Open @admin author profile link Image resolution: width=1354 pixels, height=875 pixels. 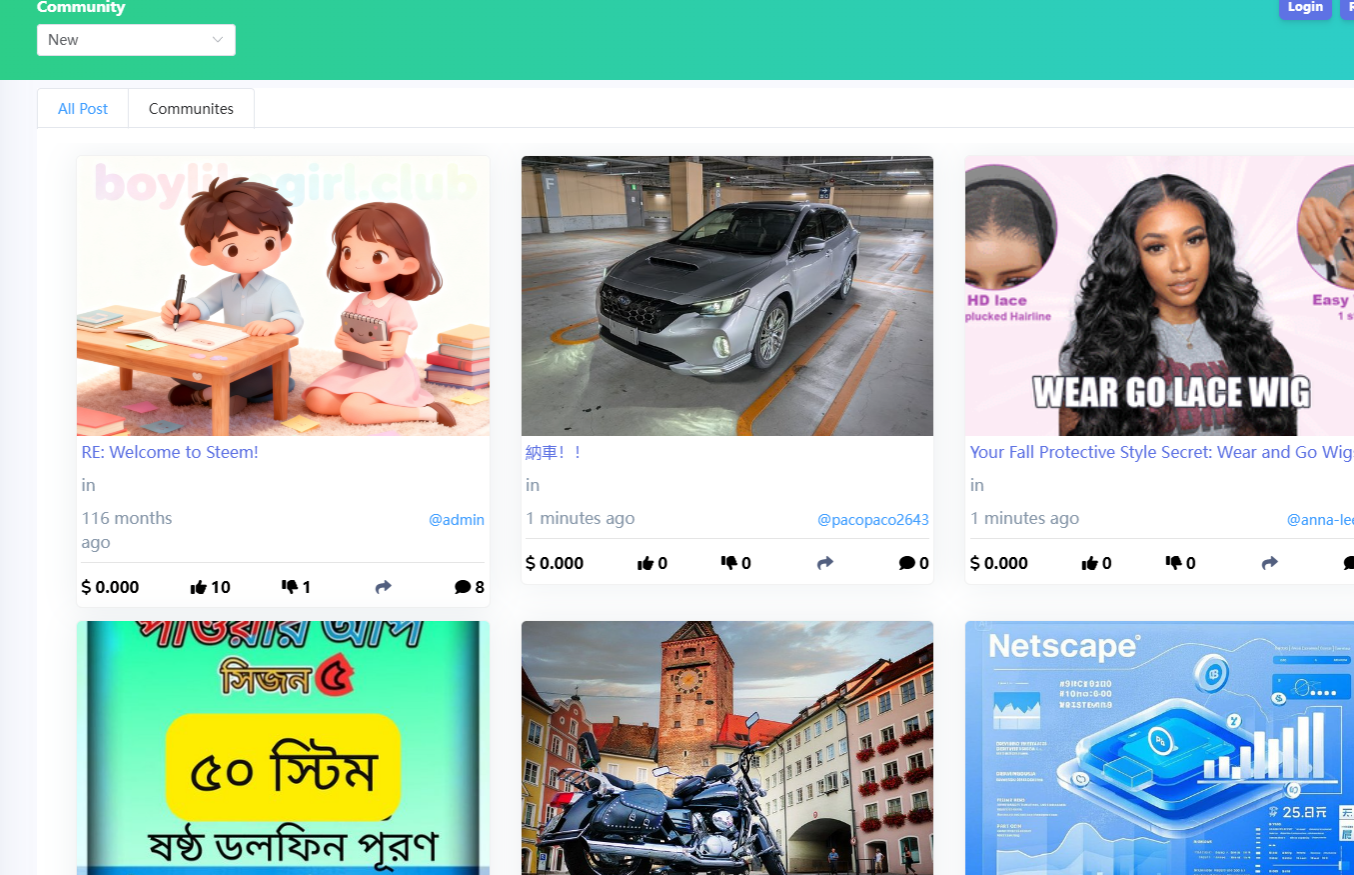click(456, 520)
